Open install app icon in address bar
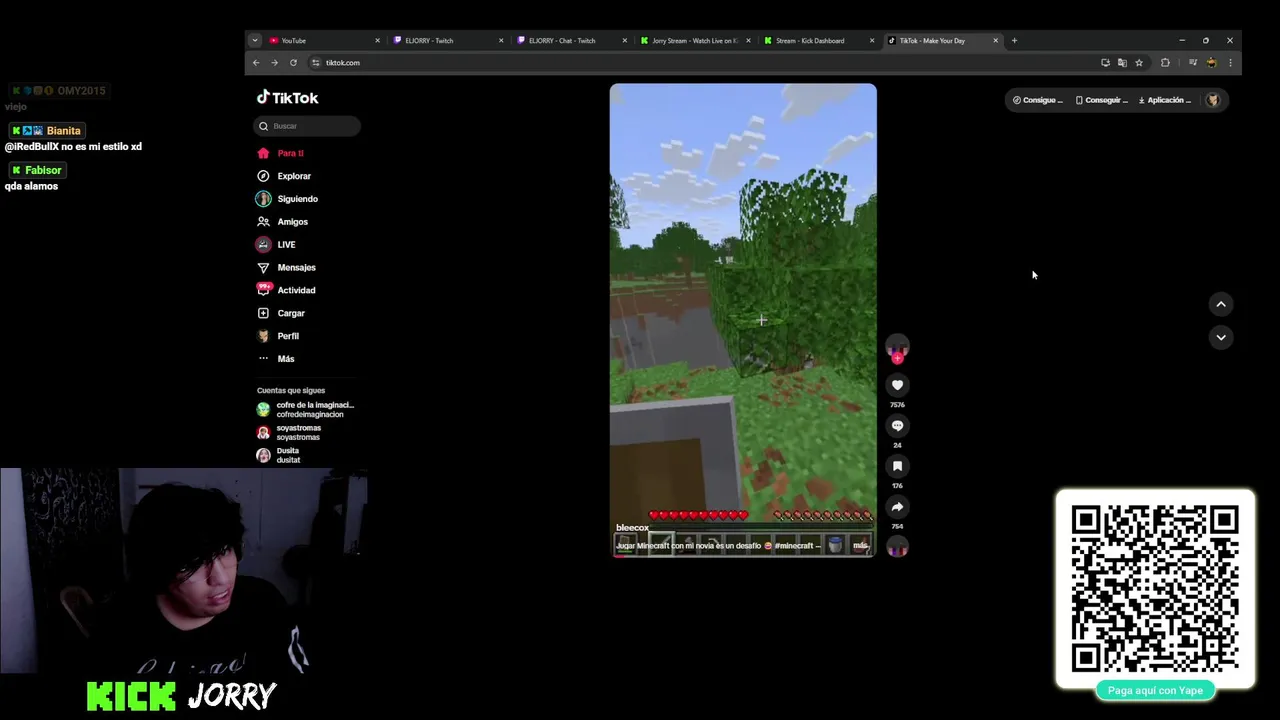This screenshot has width=1280, height=720. [x=1105, y=63]
